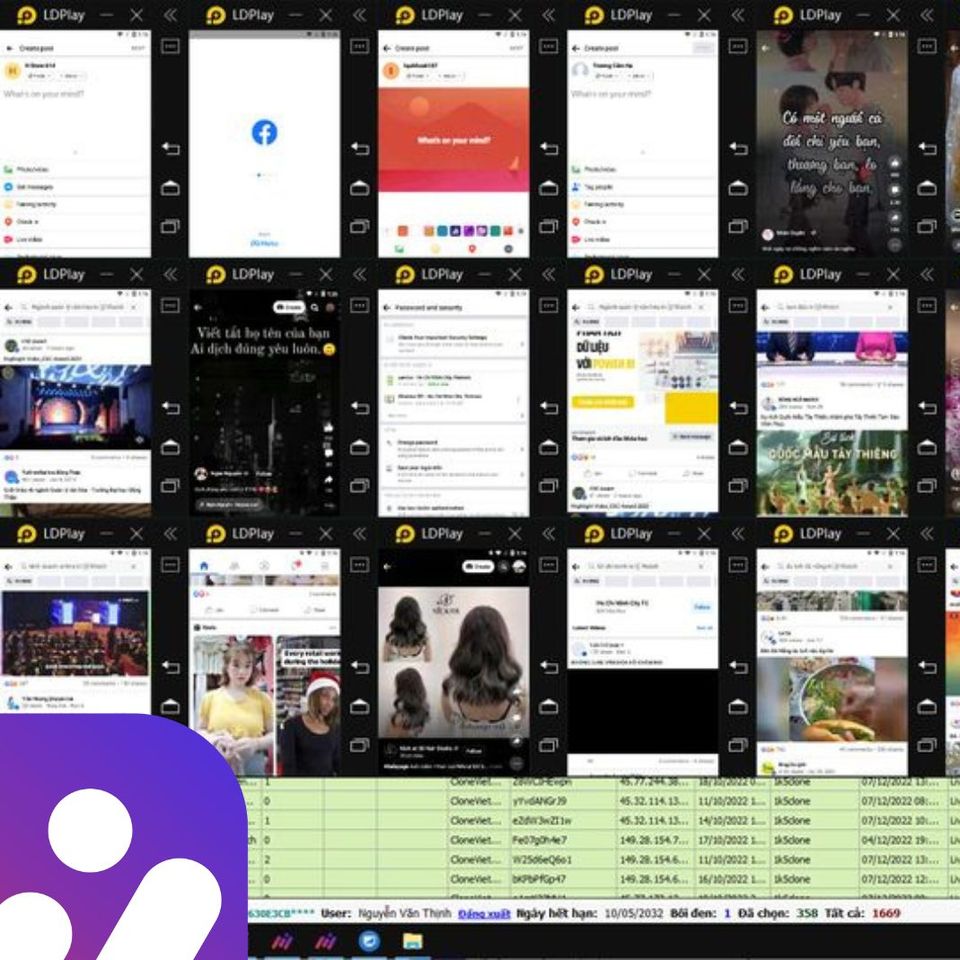Open recent apps beside the orange-background post emulator
This screenshot has width=960, height=960.
549,227
